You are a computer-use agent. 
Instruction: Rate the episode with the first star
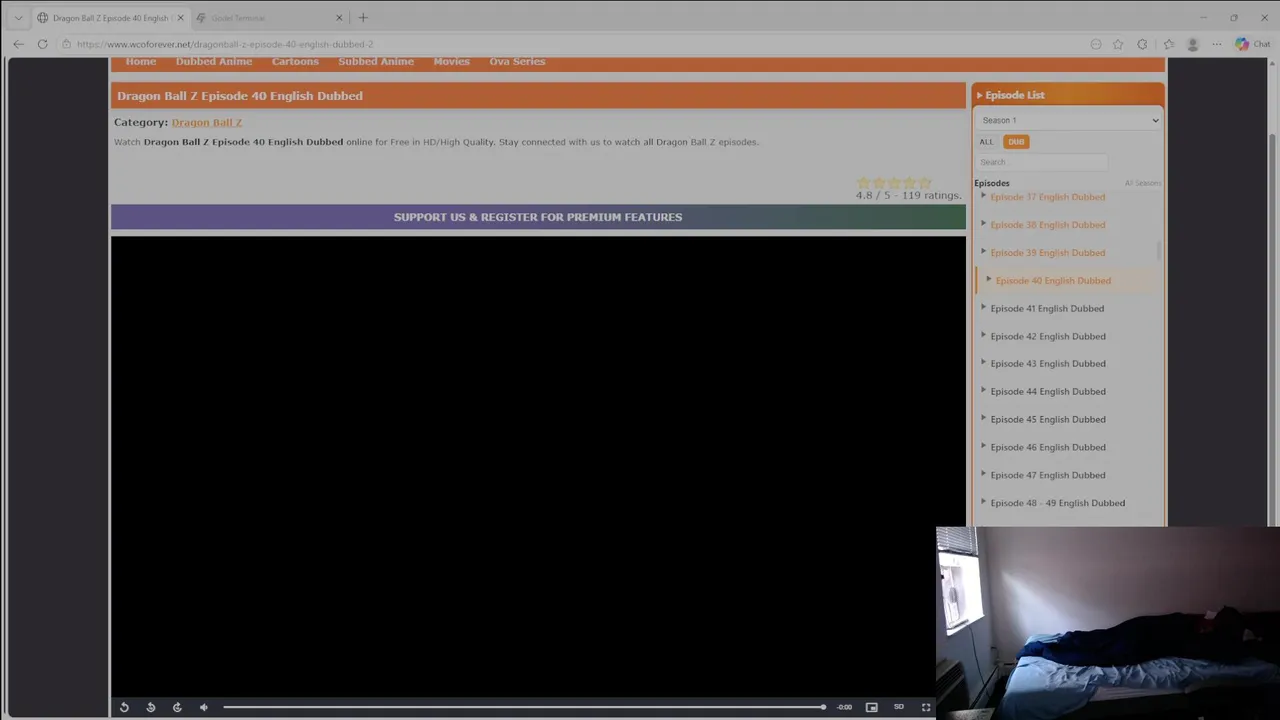click(x=863, y=183)
